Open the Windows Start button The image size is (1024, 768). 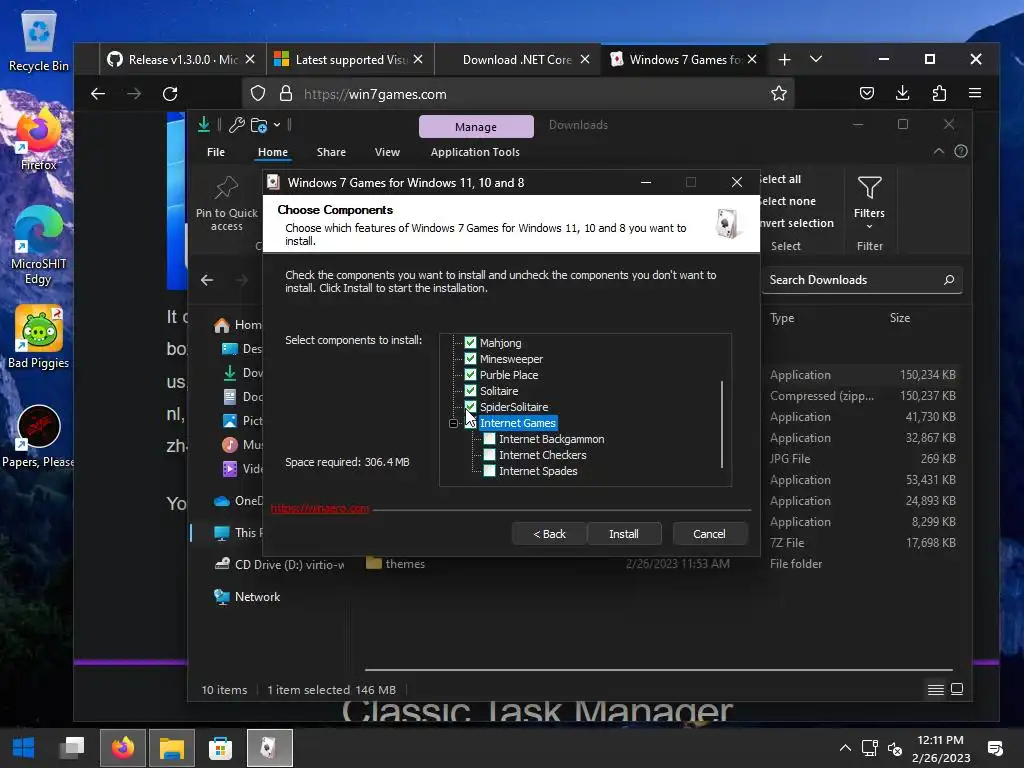click(x=24, y=748)
